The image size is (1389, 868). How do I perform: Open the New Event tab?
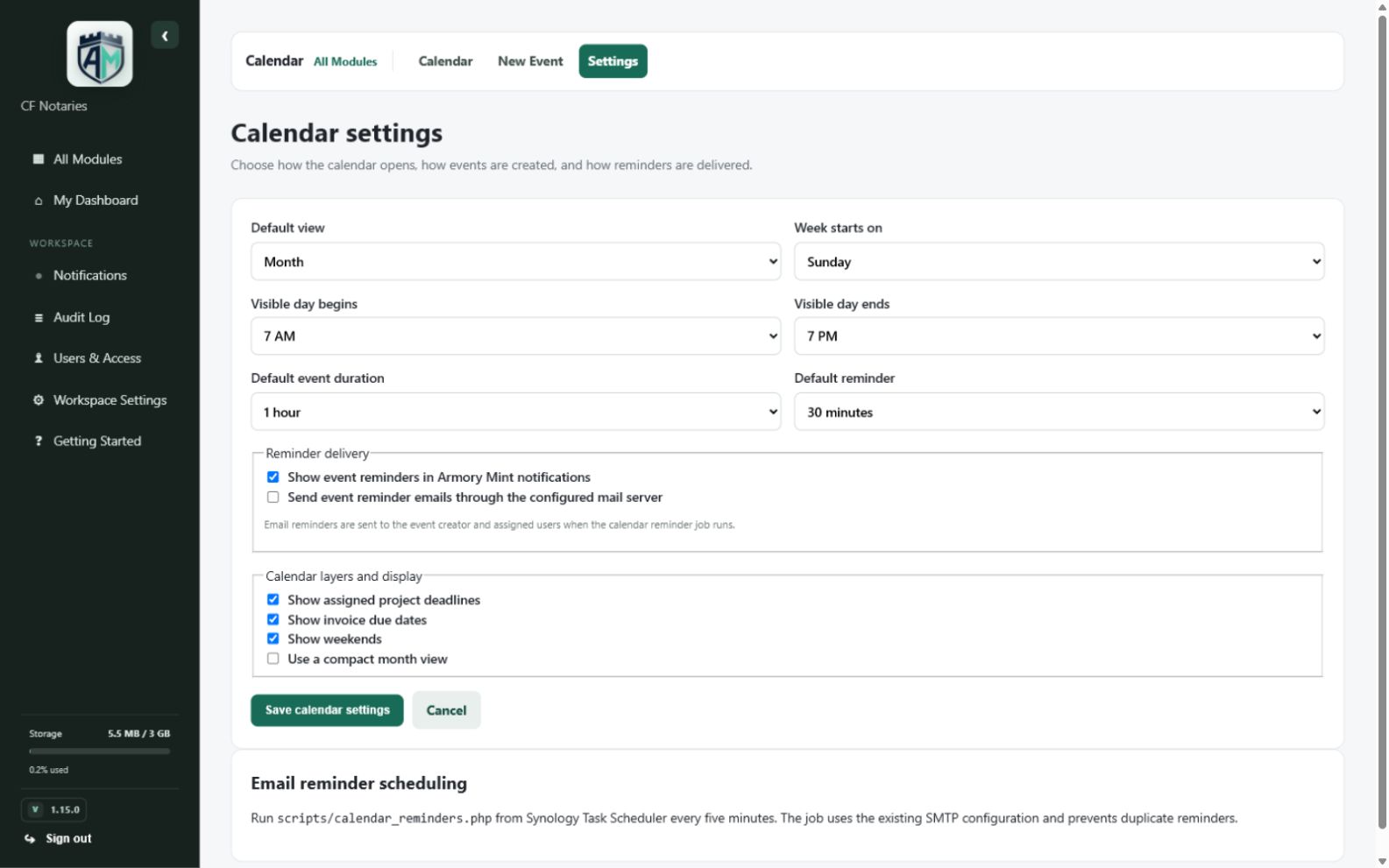(530, 61)
